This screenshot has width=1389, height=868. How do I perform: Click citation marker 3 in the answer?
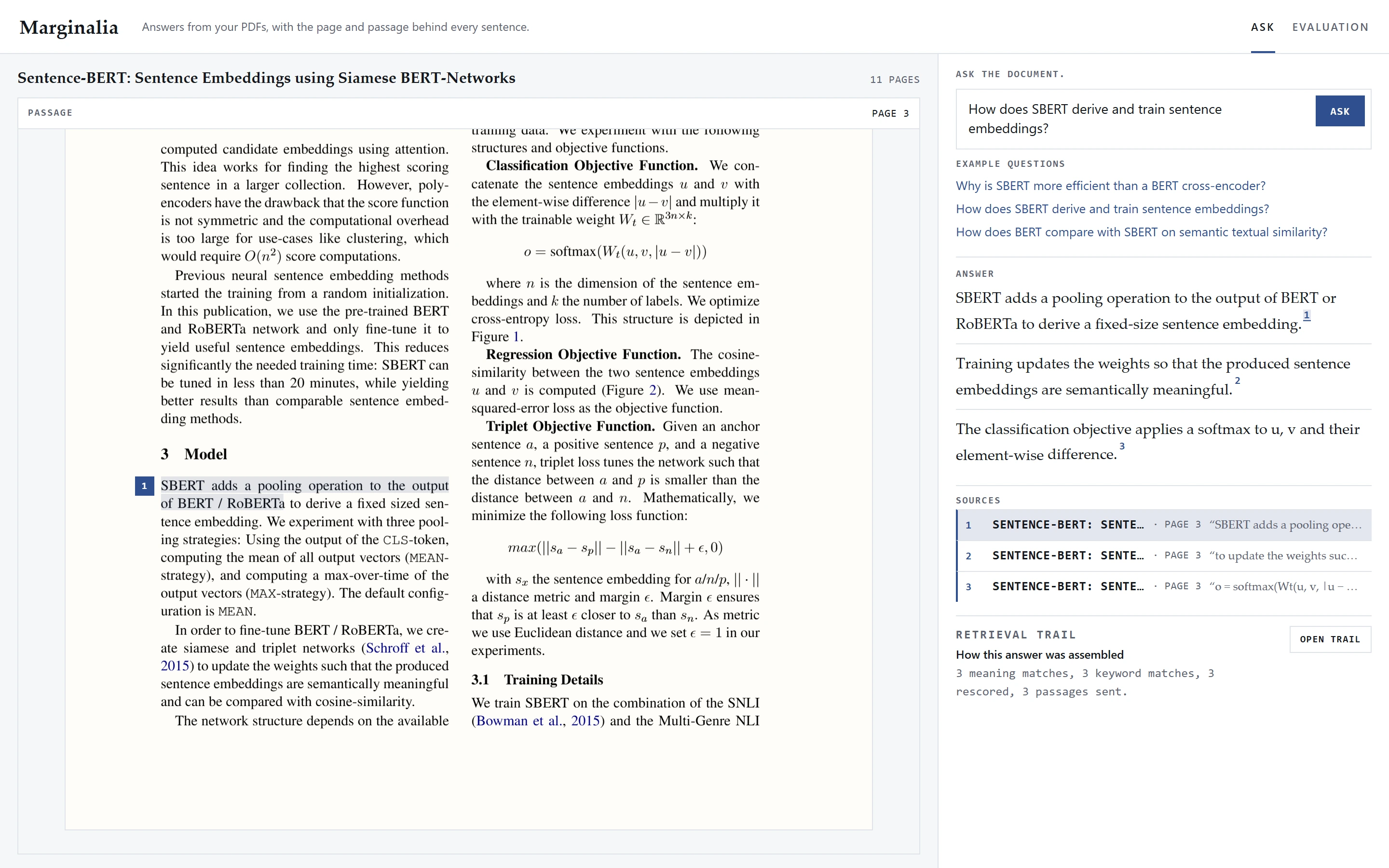[x=1121, y=446]
